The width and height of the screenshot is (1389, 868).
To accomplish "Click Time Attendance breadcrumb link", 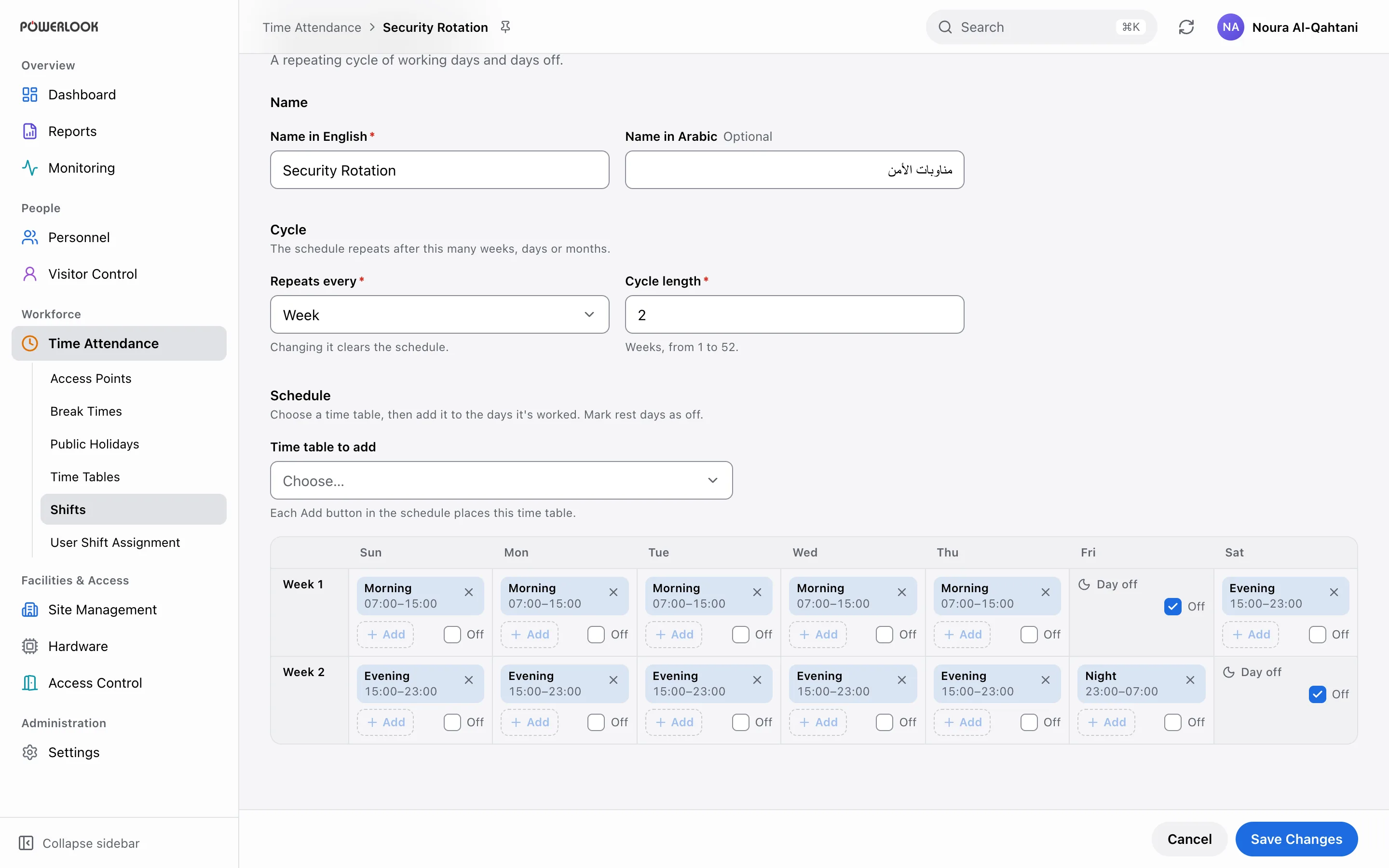I will [x=312, y=27].
